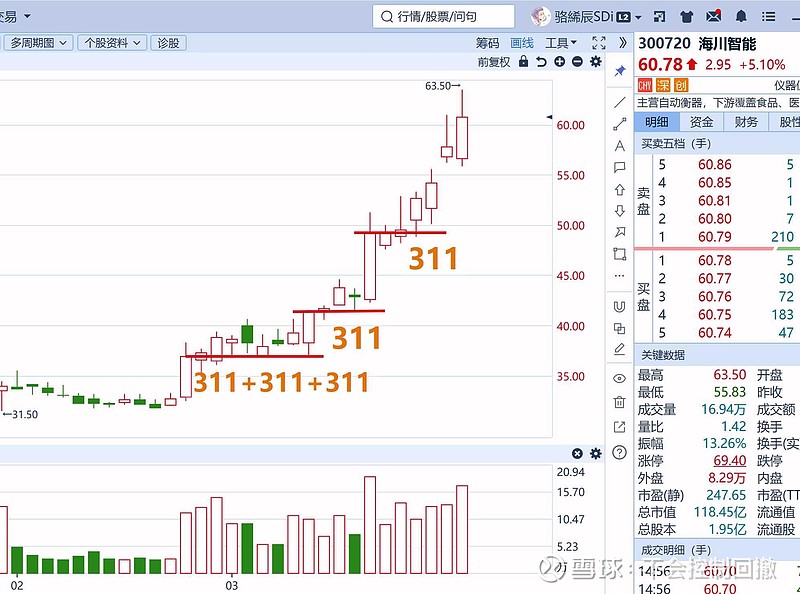Screen dimensions: 800x594
Task: Click the 创 board badge
Action: point(681,85)
